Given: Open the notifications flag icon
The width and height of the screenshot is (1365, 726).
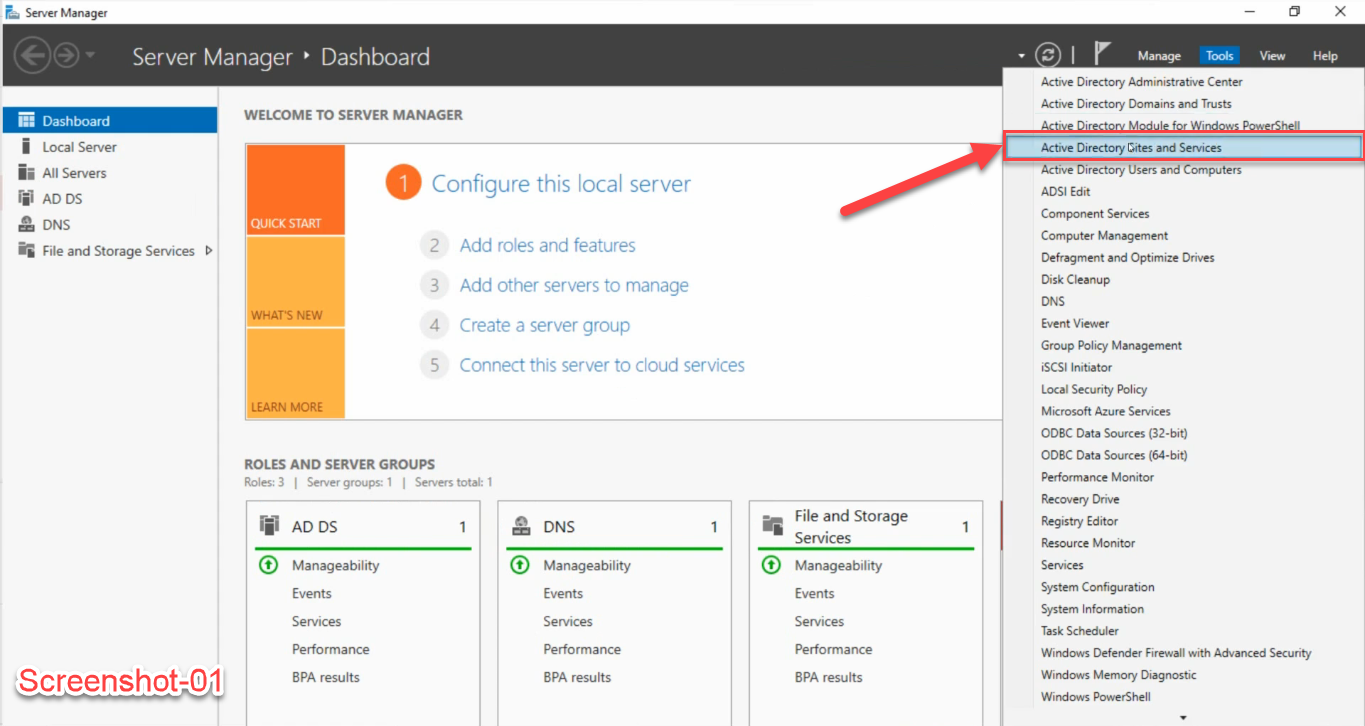Looking at the screenshot, I should coord(1102,53).
